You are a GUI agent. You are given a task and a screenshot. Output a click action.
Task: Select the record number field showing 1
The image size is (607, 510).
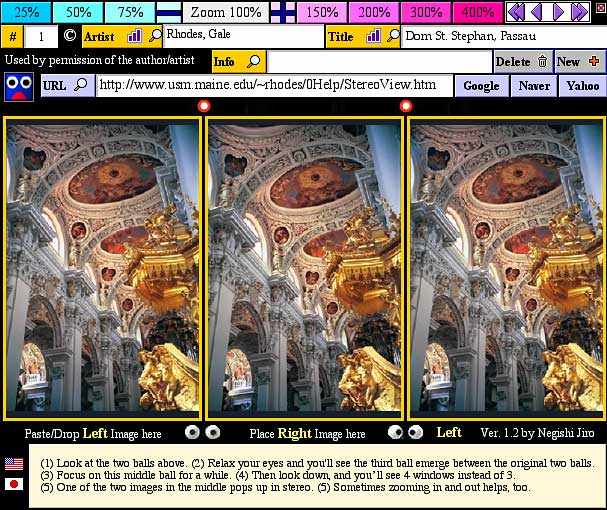click(x=41, y=37)
